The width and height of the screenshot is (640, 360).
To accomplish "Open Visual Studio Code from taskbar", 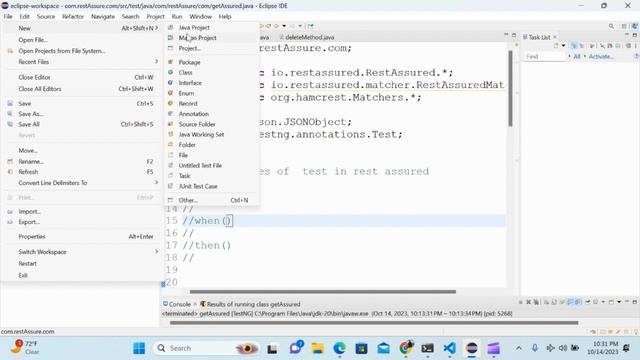I will [x=449, y=348].
